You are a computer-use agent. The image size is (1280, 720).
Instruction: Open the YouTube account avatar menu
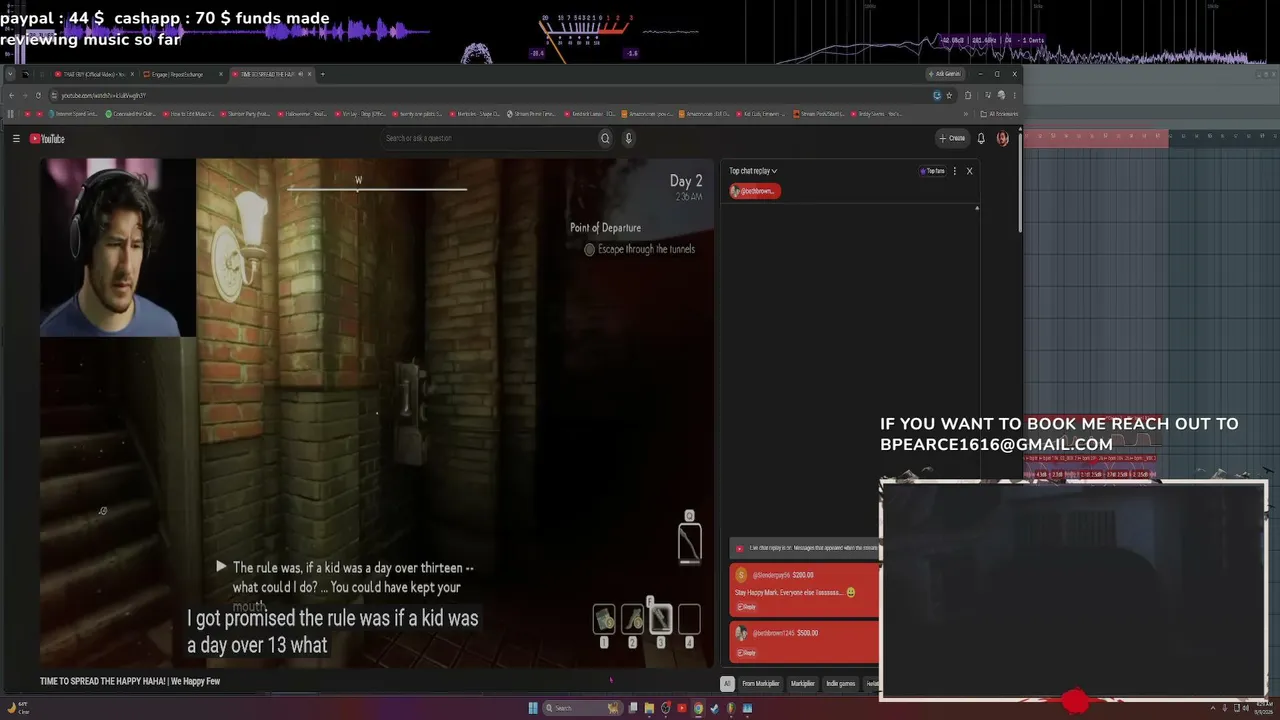click(1003, 138)
